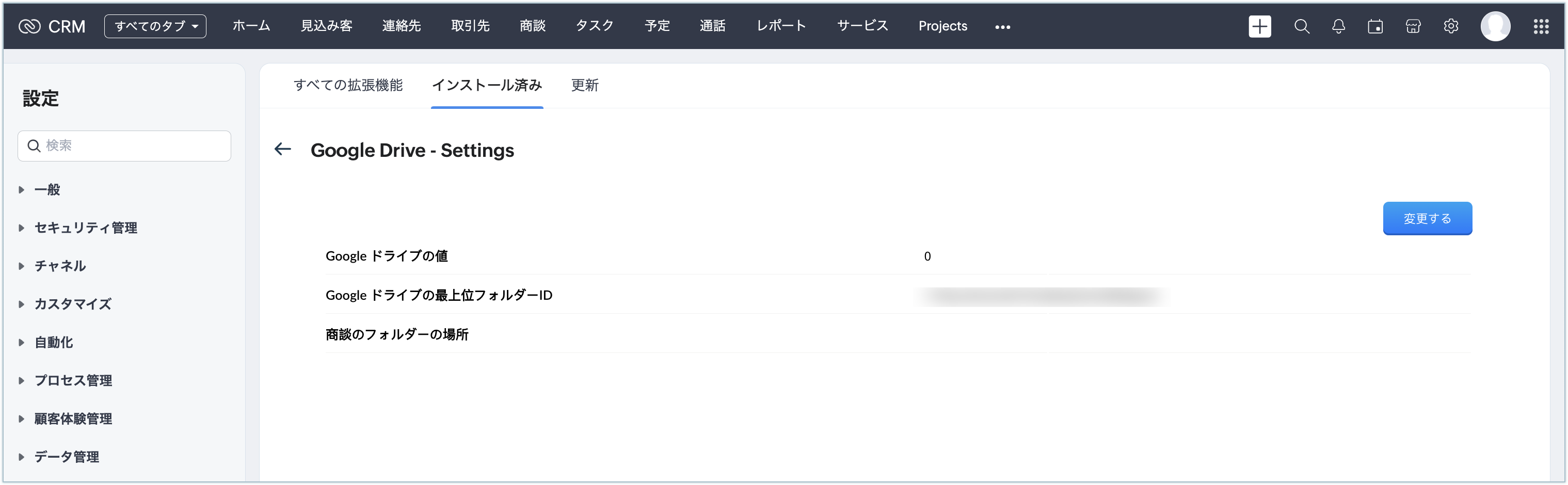Open the global search magnifier icon
This screenshot has height=485, width=1568.
[1301, 26]
